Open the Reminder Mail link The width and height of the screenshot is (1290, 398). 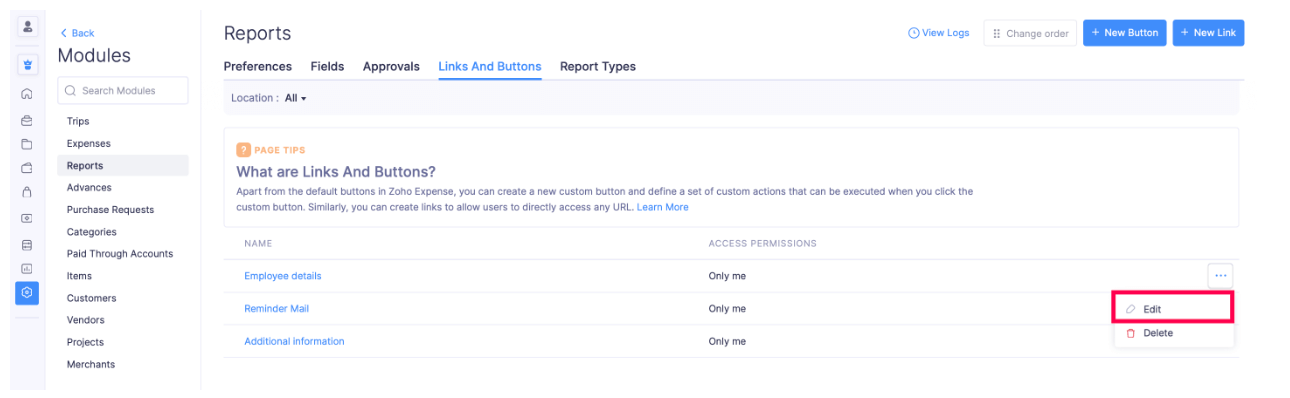[x=277, y=309]
